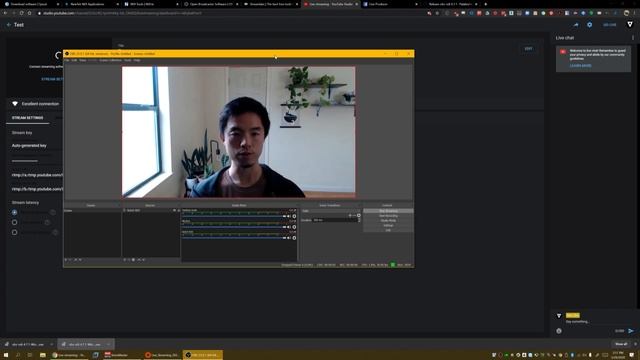
Task: Select the Scene item in Scenes list
Action: [92, 211]
